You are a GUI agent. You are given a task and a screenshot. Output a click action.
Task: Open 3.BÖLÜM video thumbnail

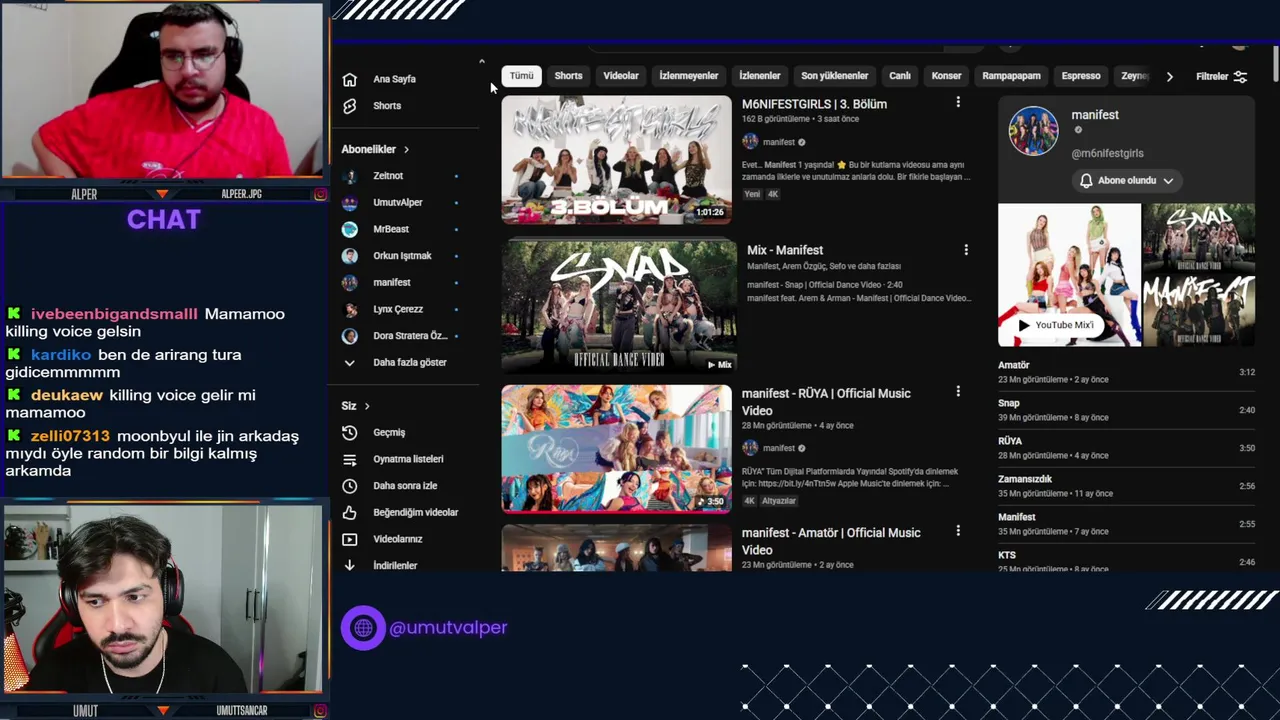tap(617, 159)
